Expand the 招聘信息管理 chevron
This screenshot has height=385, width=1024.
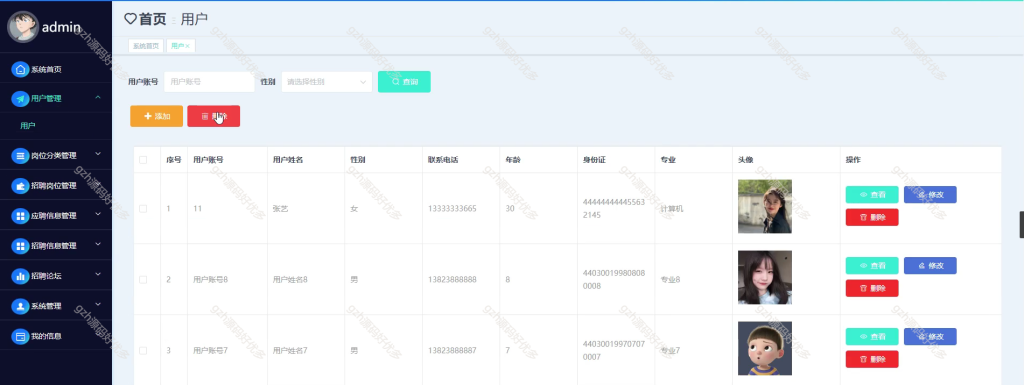(98, 244)
